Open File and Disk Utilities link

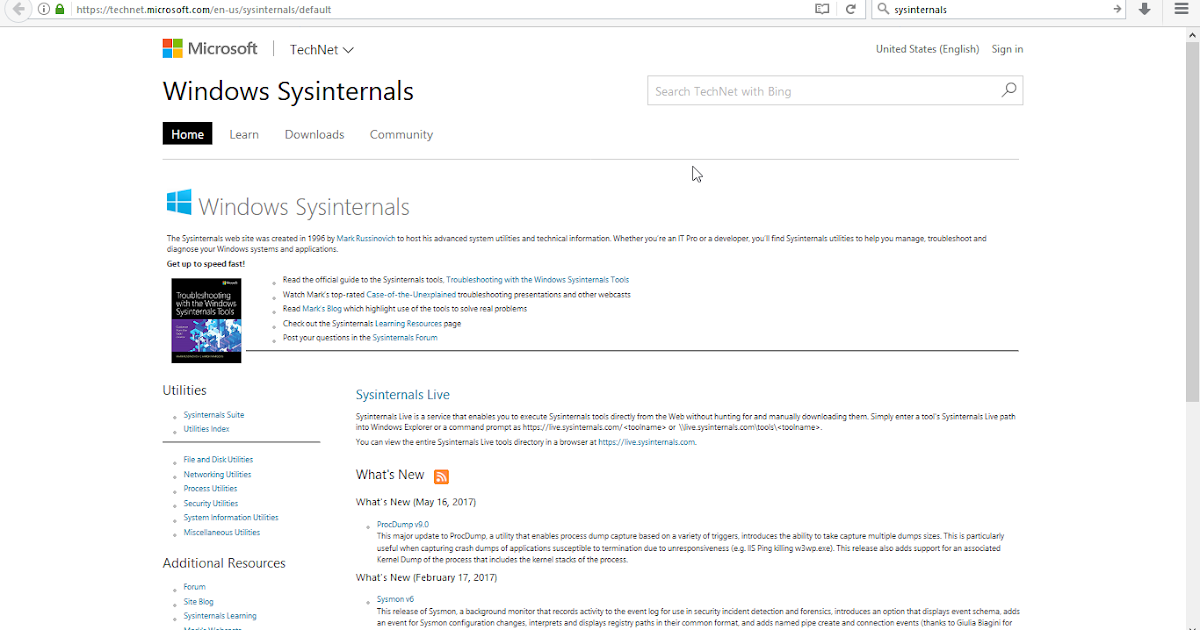219,460
